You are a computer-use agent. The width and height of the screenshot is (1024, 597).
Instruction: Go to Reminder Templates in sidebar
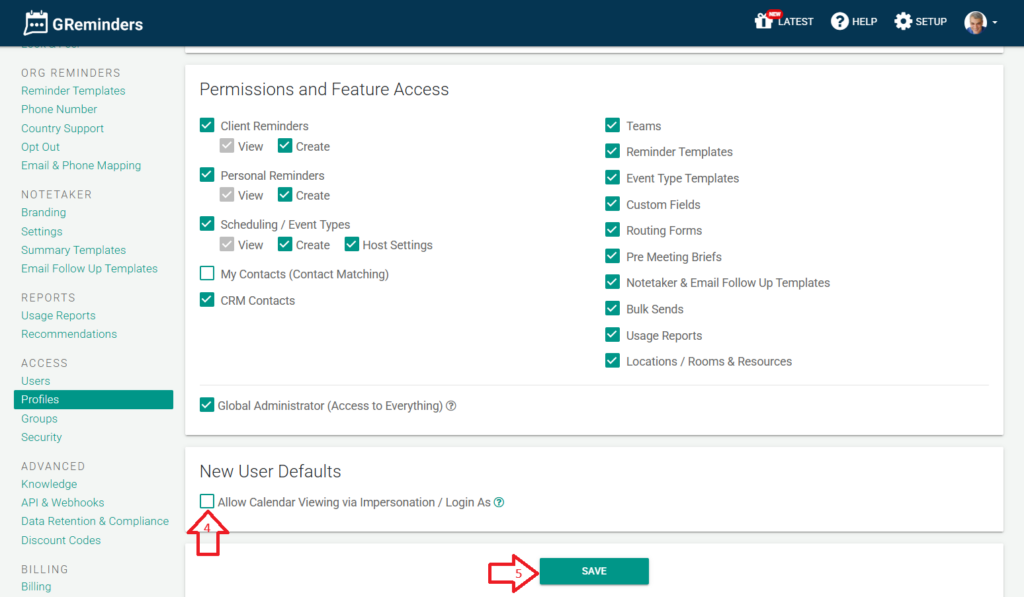click(x=73, y=91)
